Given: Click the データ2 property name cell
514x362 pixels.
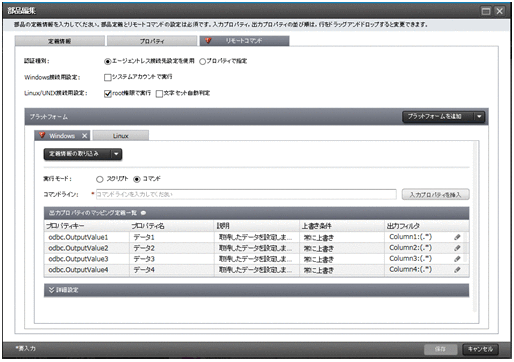Looking at the screenshot, I should pyautogui.click(x=172, y=248).
